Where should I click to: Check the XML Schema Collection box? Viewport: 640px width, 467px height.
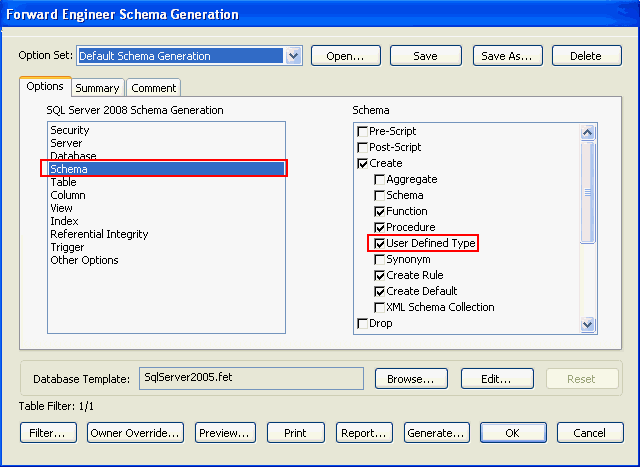[x=380, y=307]
